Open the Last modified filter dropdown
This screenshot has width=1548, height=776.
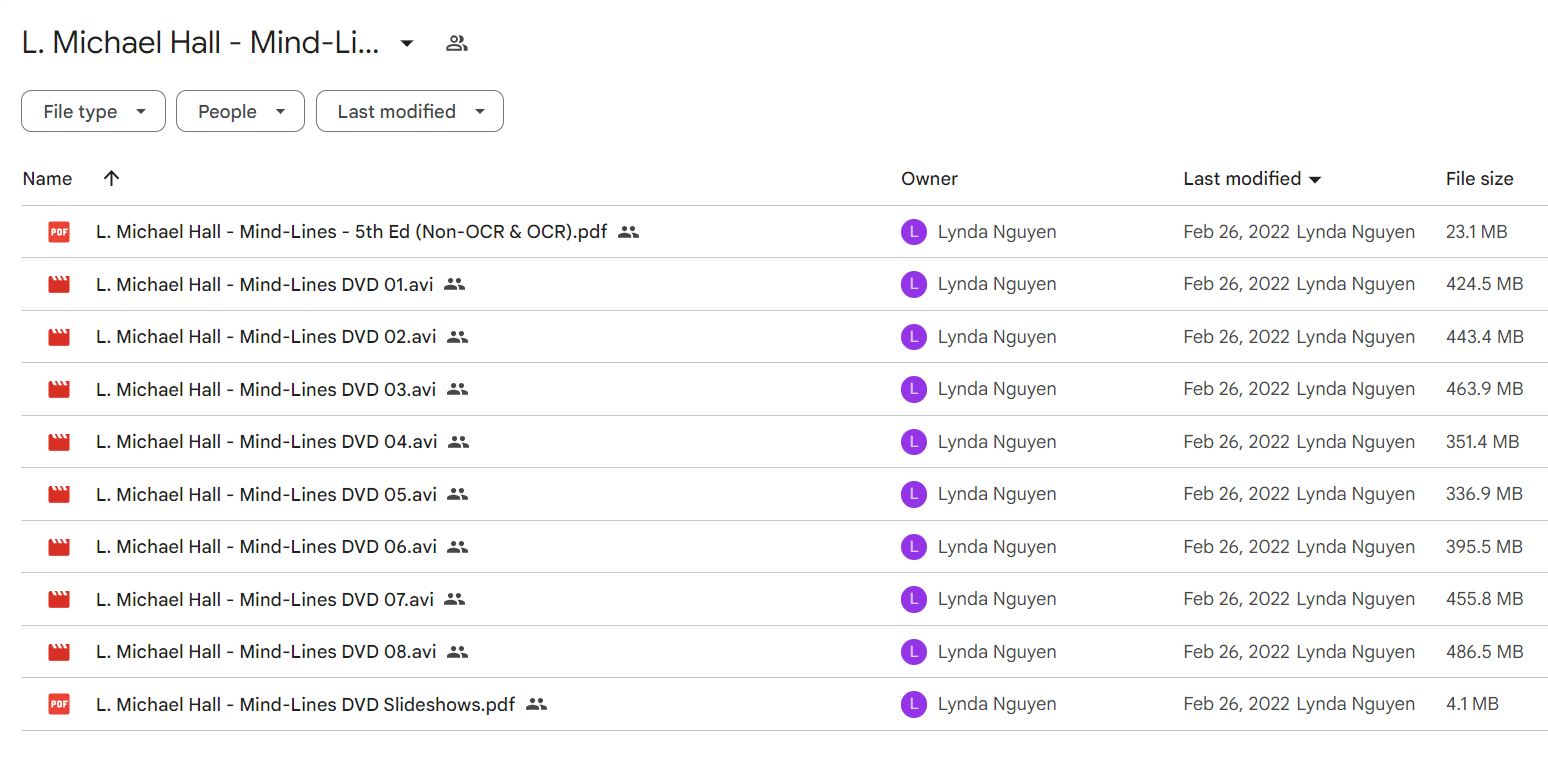coord(410,111)
